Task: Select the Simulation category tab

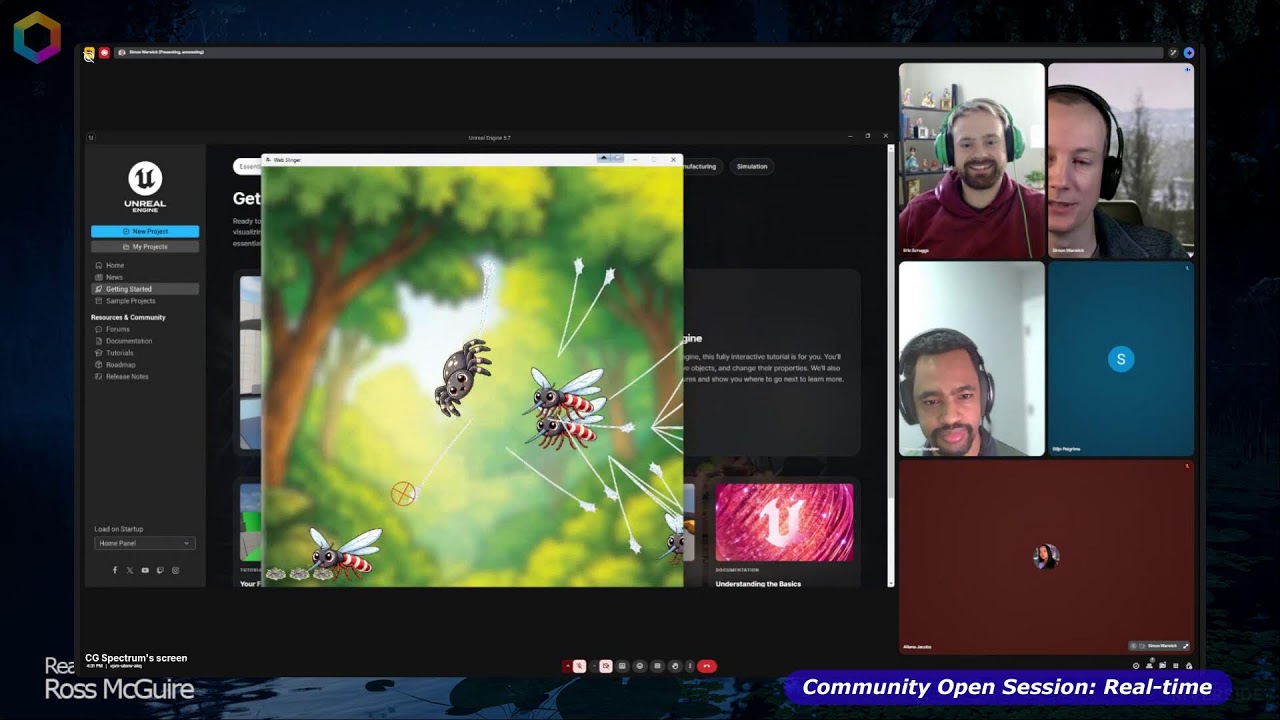Action: (x=752, y=166)
